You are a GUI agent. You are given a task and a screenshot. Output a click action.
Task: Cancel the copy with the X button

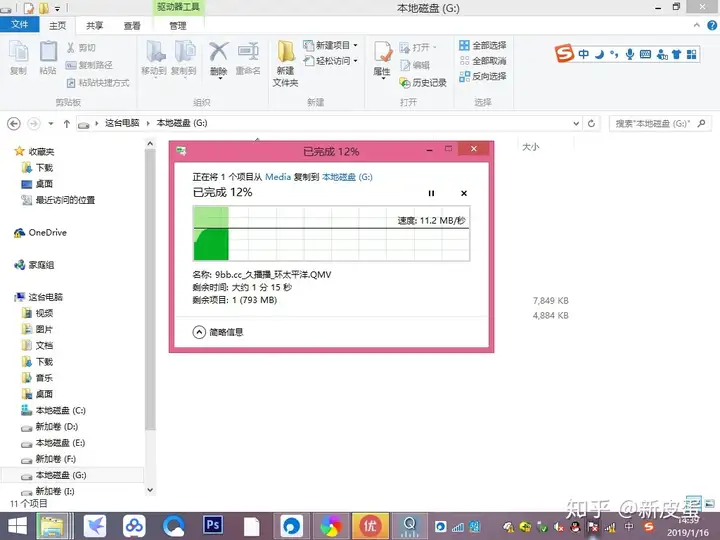coord(464,193)
